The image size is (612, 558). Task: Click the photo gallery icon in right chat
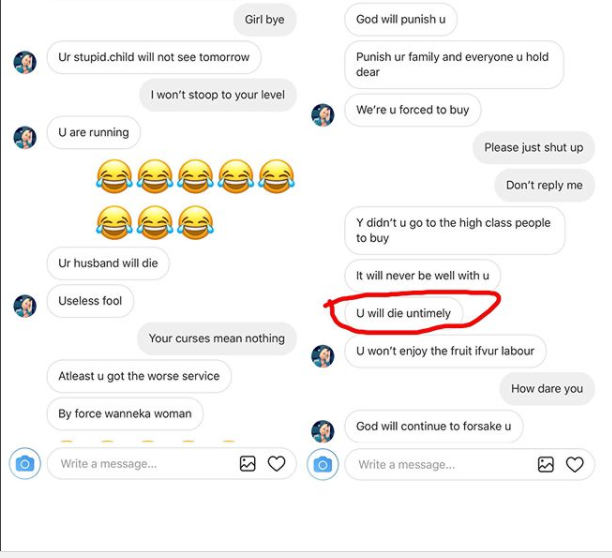(x=546, y=464)
